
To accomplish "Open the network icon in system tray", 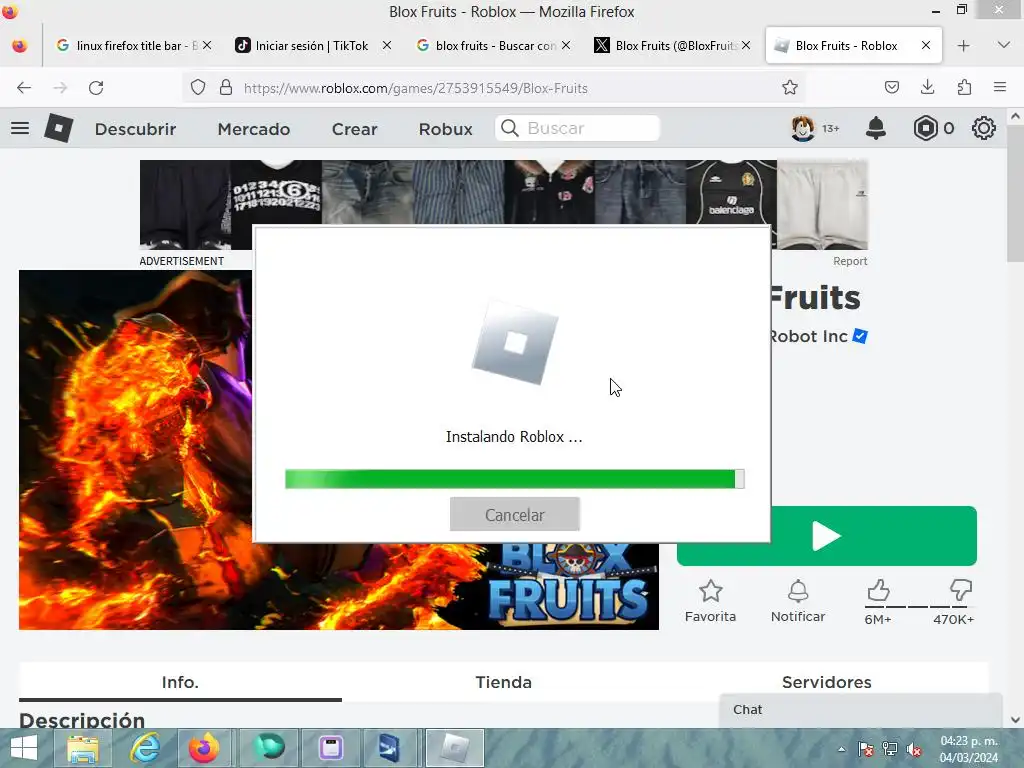I will 889,749.
